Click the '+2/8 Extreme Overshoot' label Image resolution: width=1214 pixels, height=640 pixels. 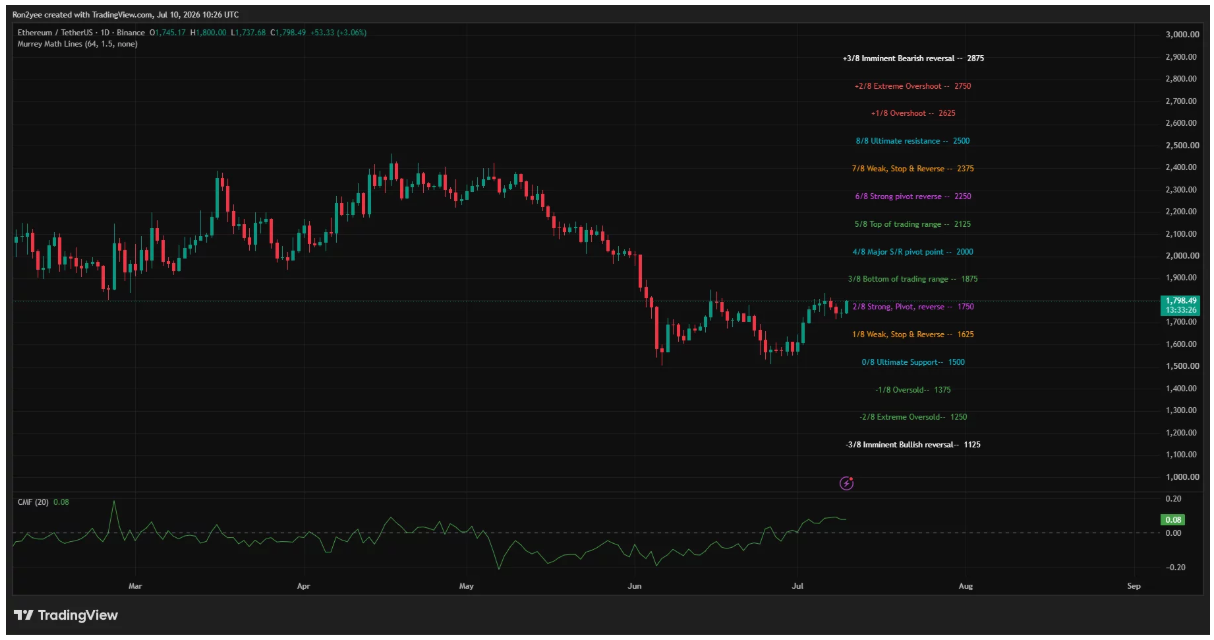click(913, 86)
